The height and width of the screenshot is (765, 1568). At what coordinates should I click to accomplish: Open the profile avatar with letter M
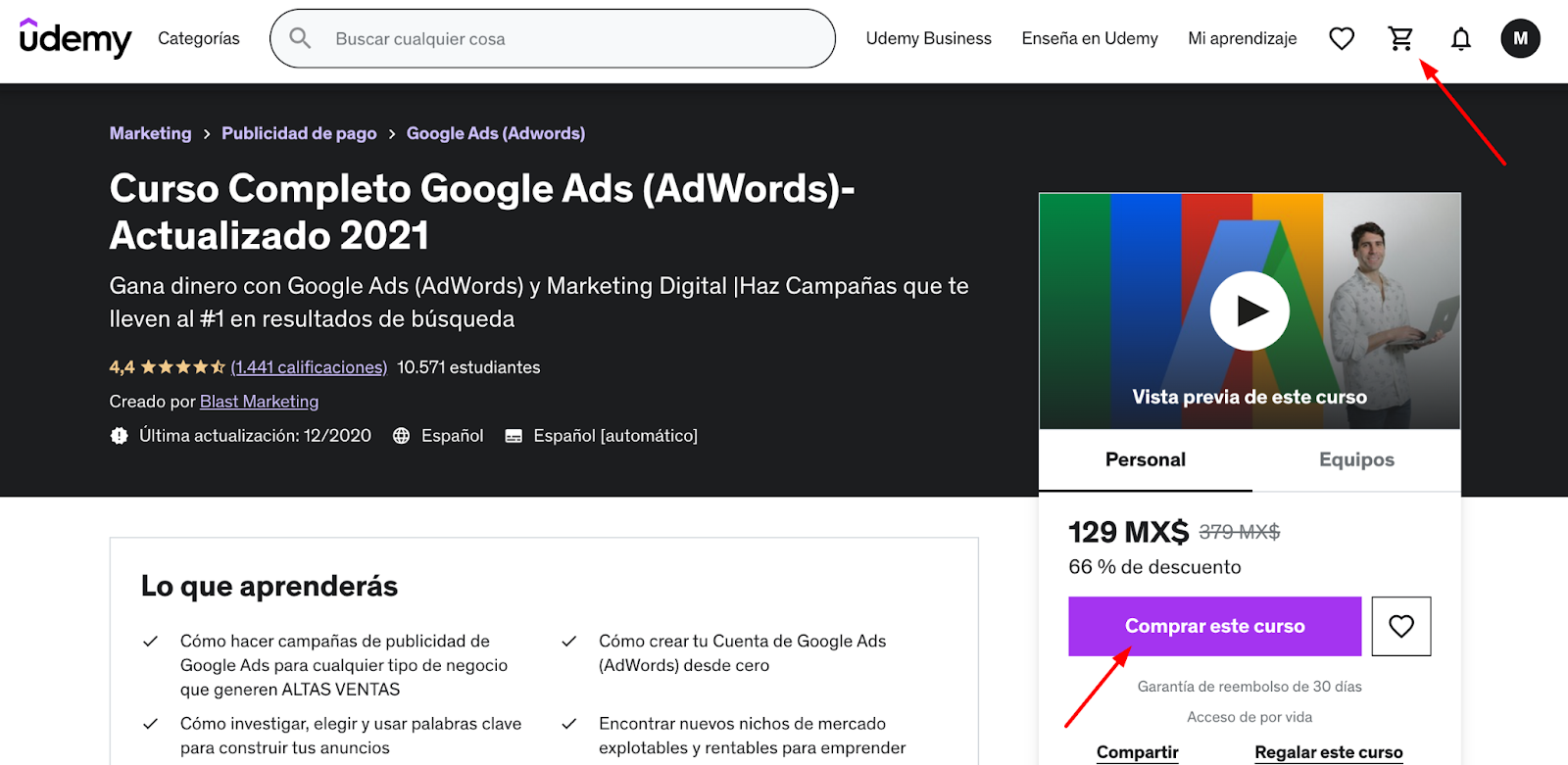pos(1521,38)
